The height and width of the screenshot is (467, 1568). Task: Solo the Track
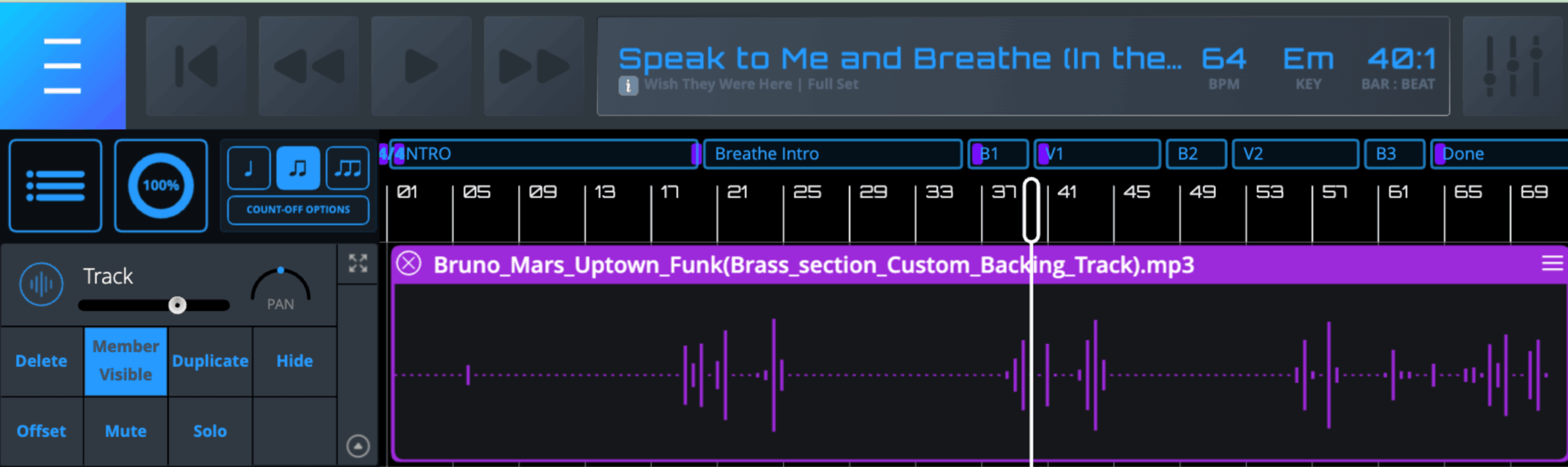(x=209, y=431)
